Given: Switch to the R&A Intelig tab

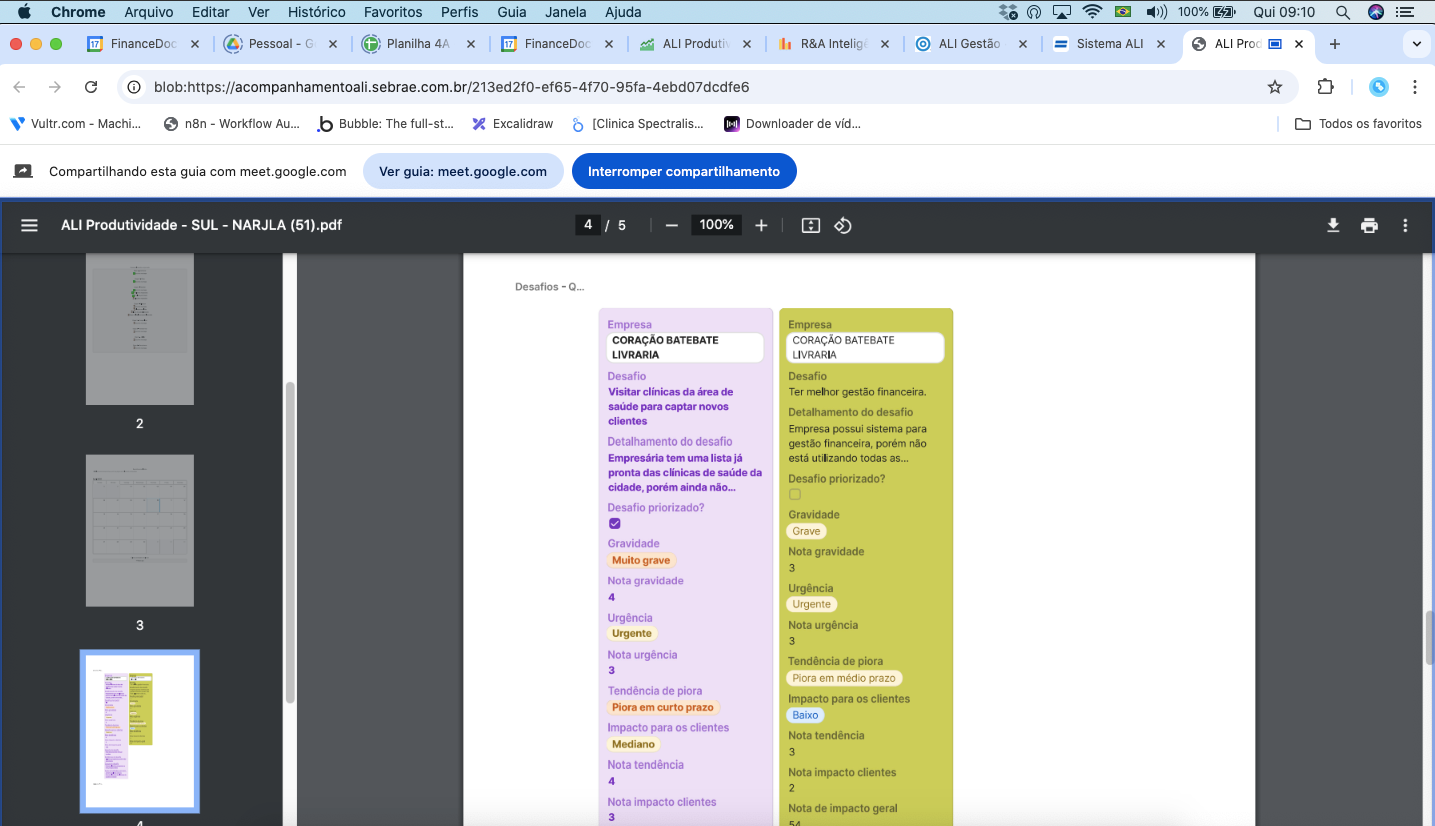Looking at the screenshot, I should pyautogui.click(x=833, y=44).
